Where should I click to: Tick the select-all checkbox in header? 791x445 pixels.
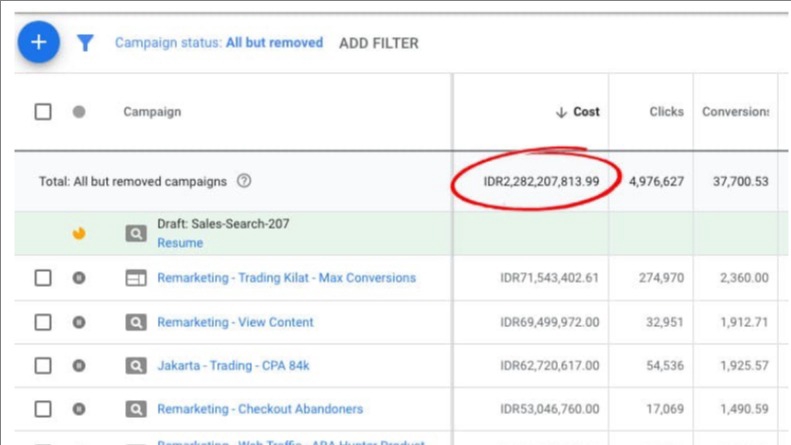43,112
